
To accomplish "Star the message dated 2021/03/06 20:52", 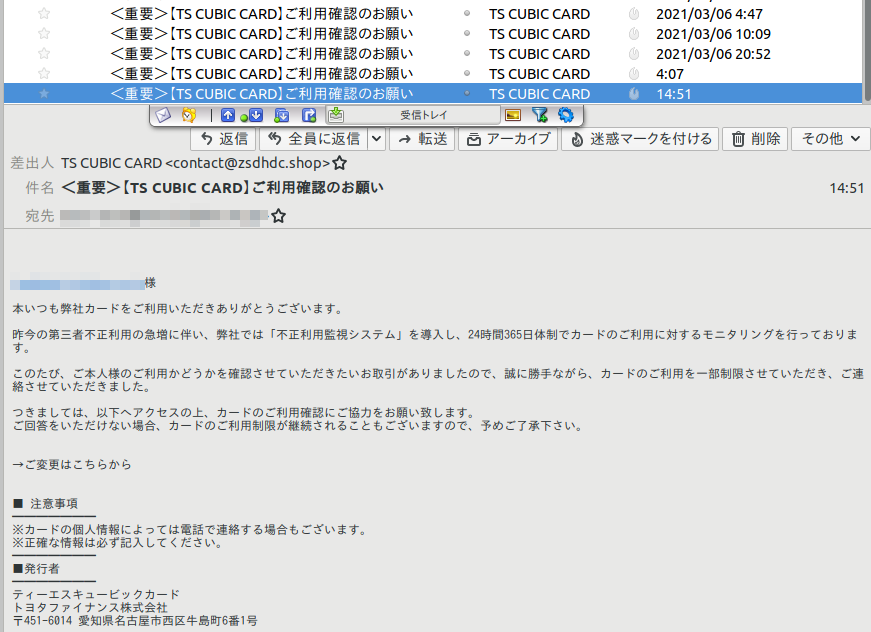I will [44, 54].
